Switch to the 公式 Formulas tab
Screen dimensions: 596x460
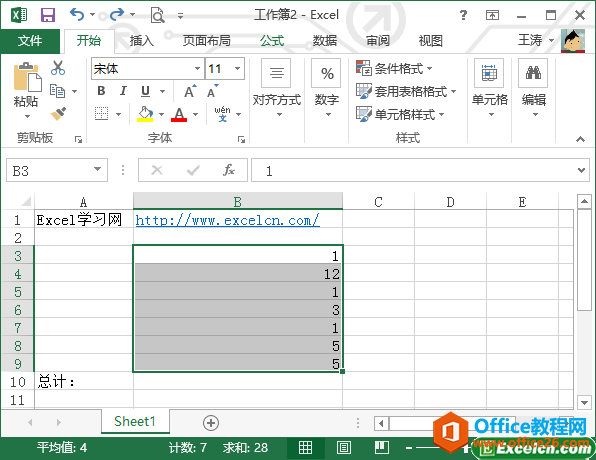[272, 40]
